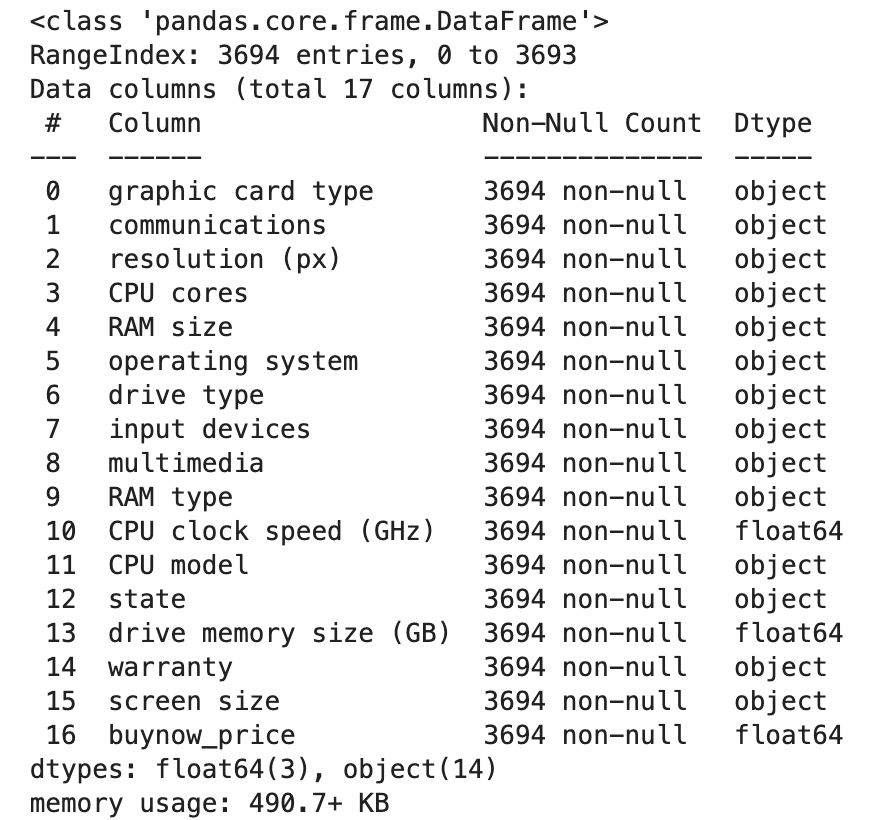Click on 'CPU cores' text

(178, 294)
